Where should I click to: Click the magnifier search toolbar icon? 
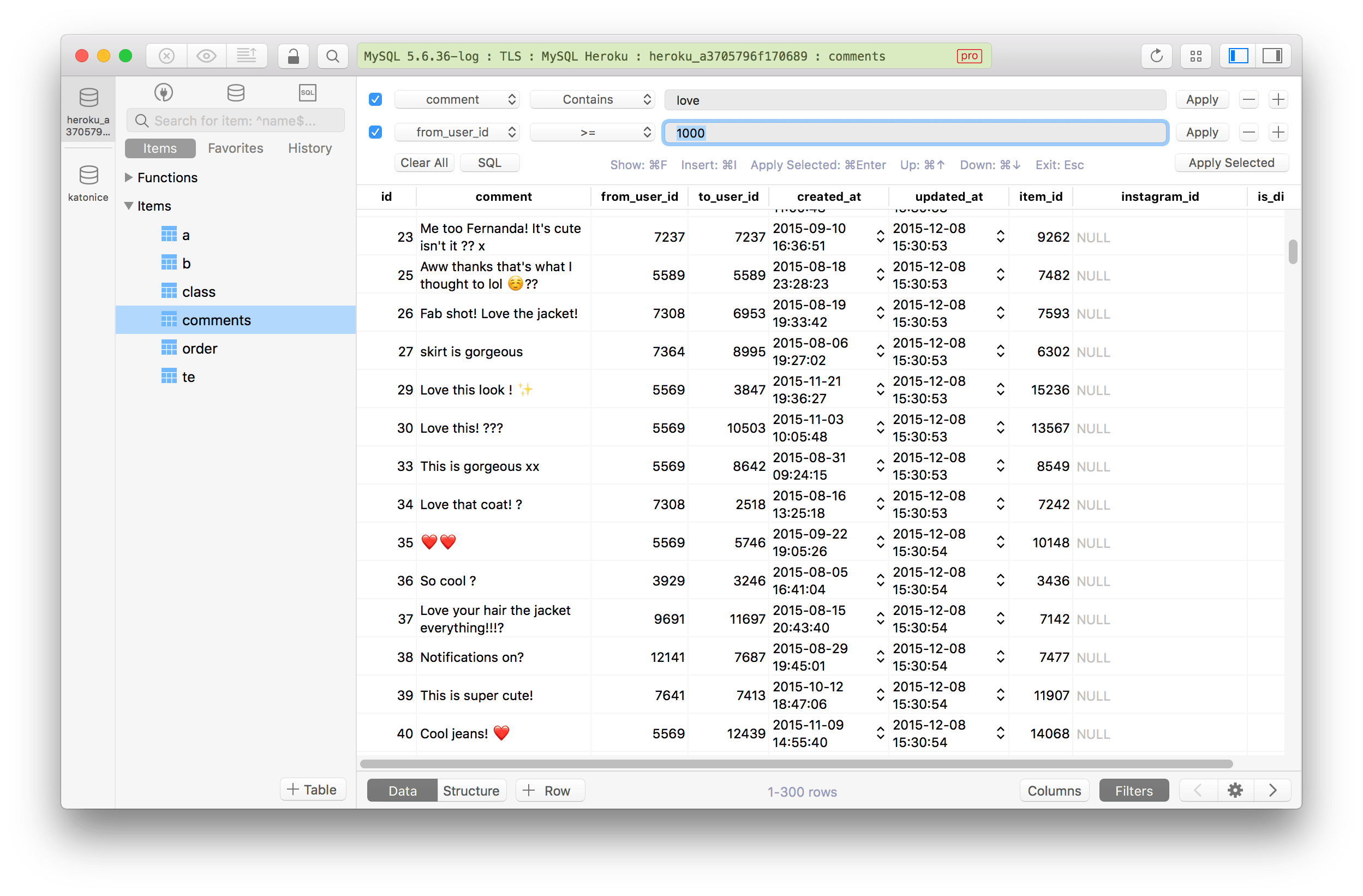pyautogui.click(x=333, y=56)
